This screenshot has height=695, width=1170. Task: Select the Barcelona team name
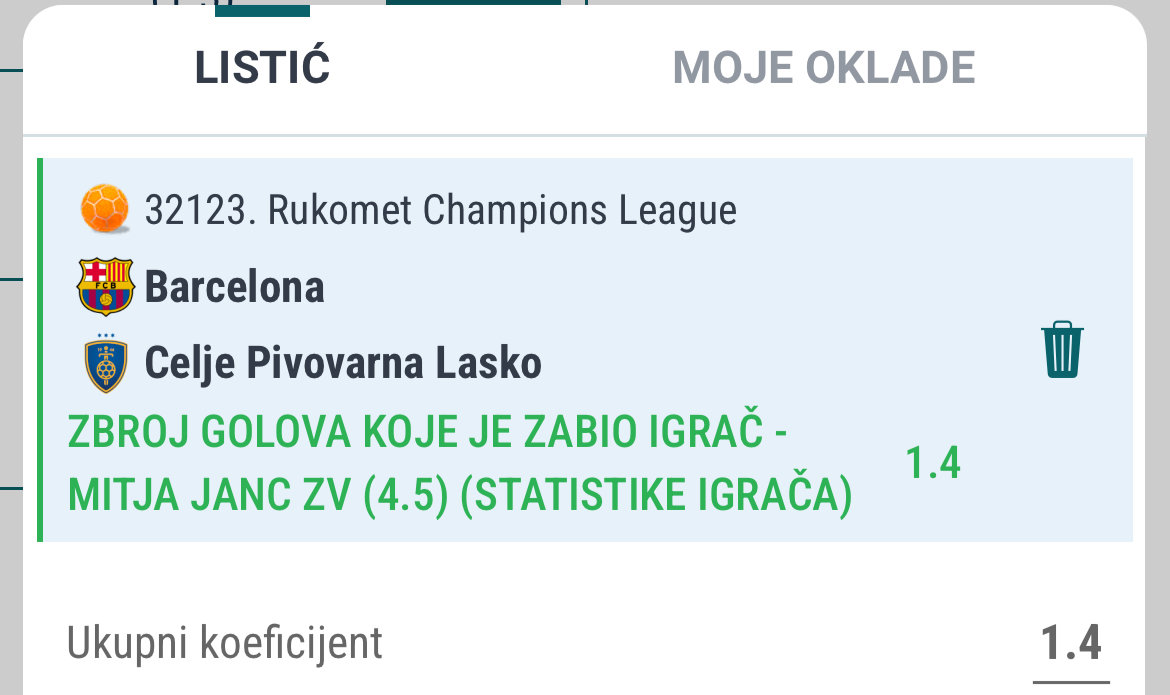point(235,288)
